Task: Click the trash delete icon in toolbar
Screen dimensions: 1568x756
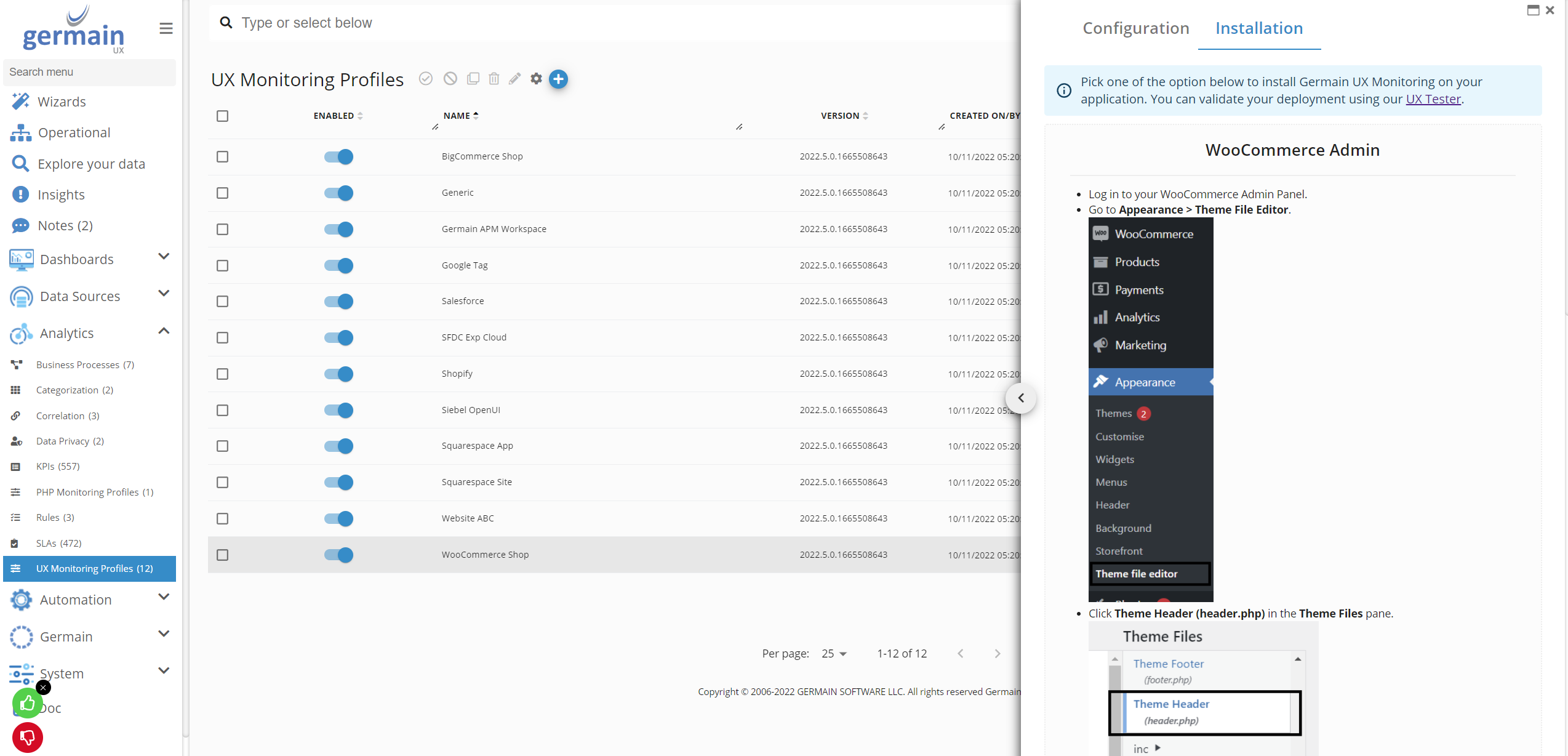Action: (x=494, y=79)
